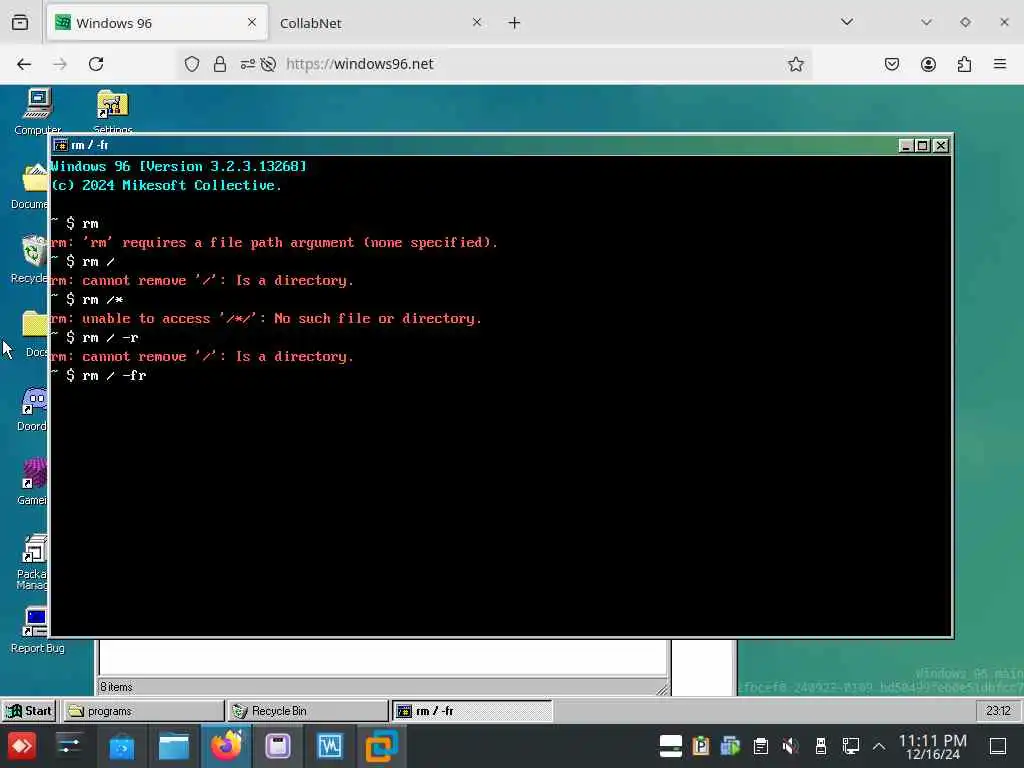This screenshot has height=768, width=1024.
Task: Launch the Discover software store taskbar icon
Action: point(121,747)
